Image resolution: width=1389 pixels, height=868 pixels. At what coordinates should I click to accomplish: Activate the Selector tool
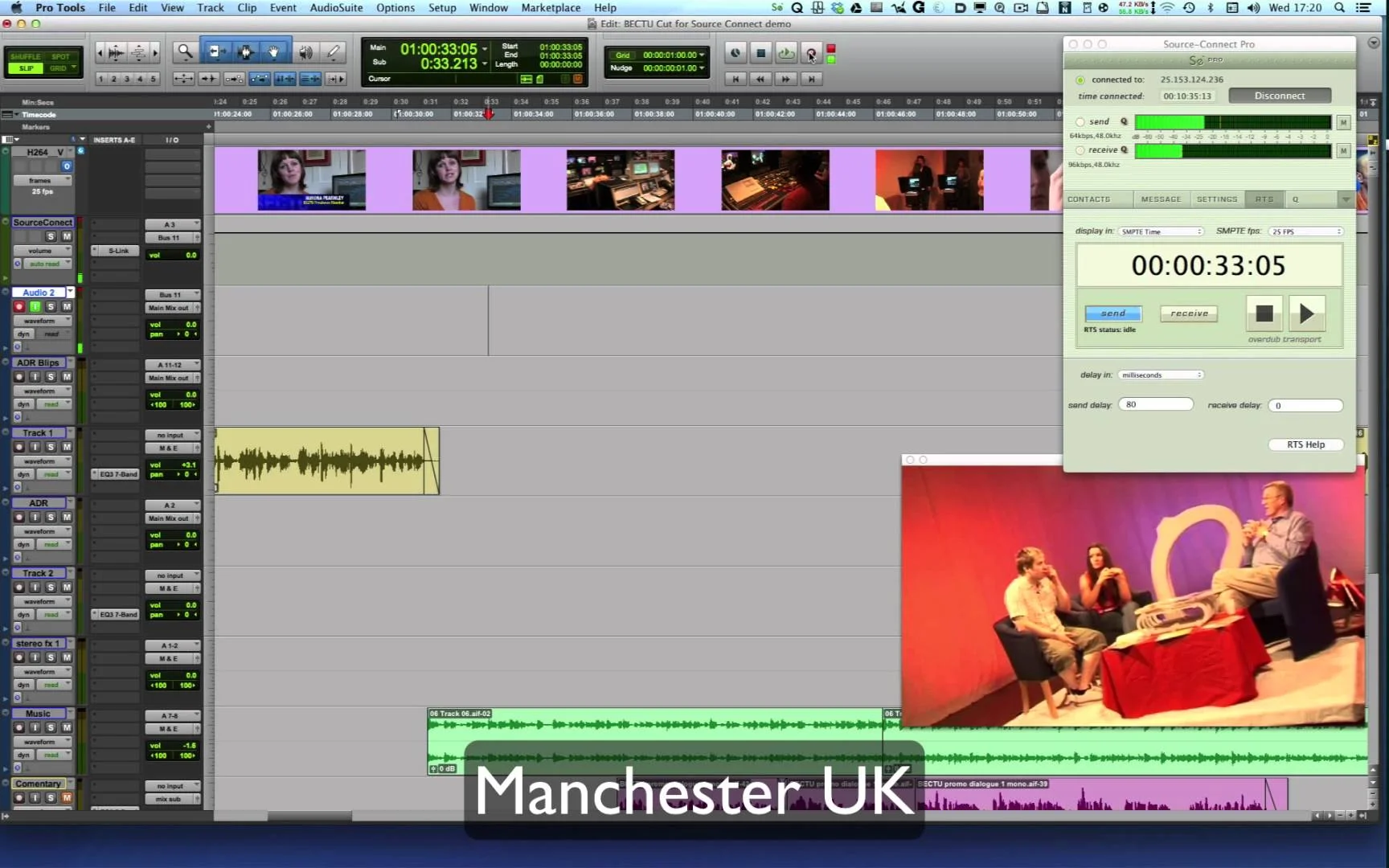coord(245,51)
